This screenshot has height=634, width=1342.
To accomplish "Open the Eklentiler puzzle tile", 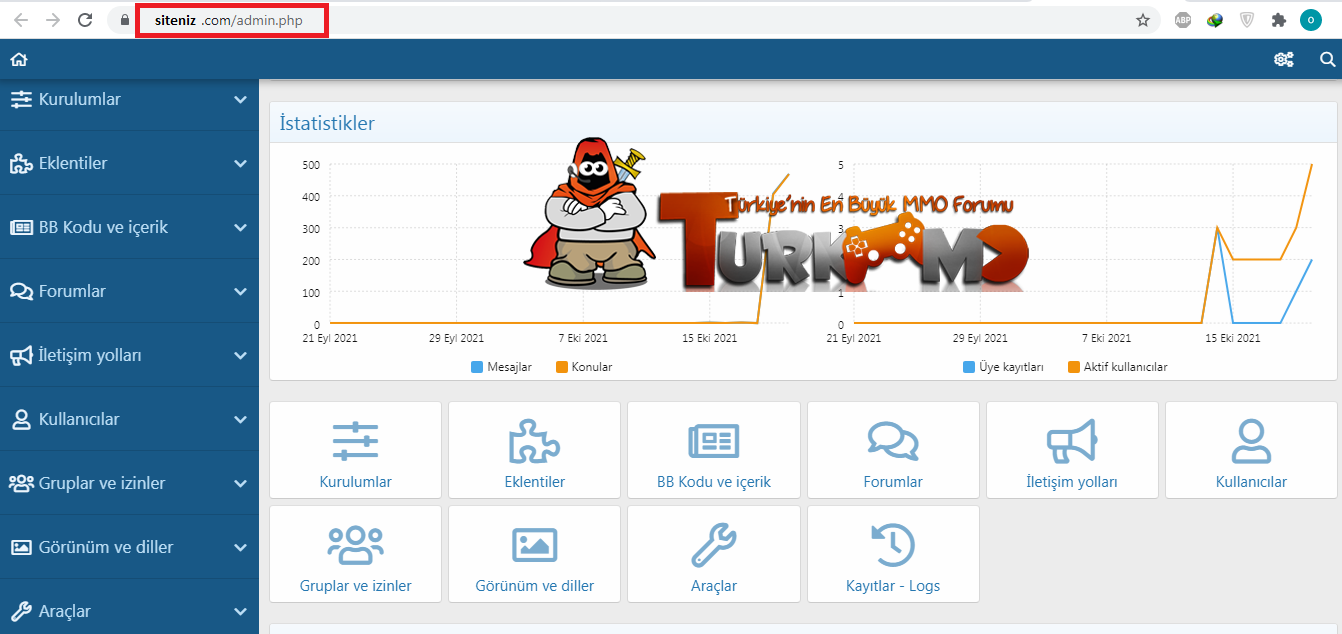I will (534, 450).
